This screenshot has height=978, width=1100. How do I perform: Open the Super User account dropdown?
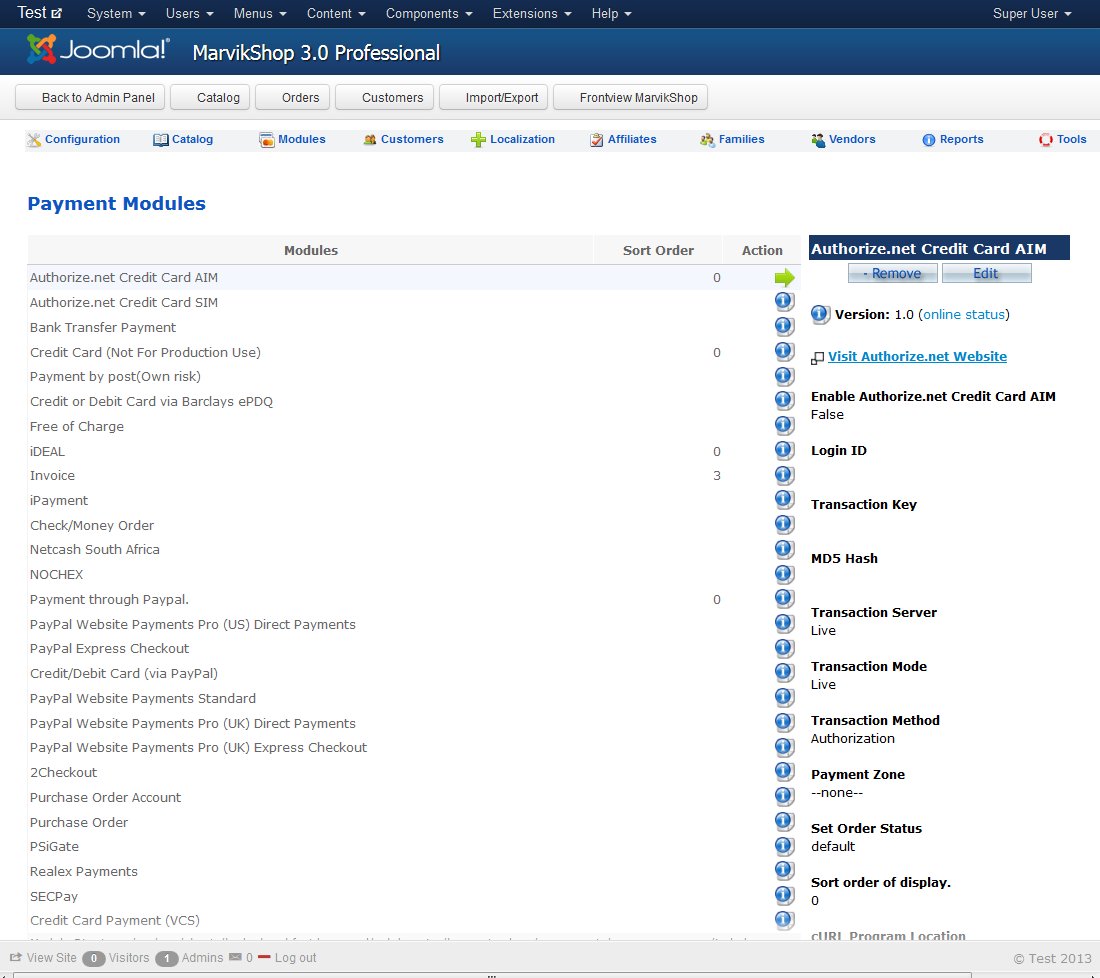click(1032, 13)
